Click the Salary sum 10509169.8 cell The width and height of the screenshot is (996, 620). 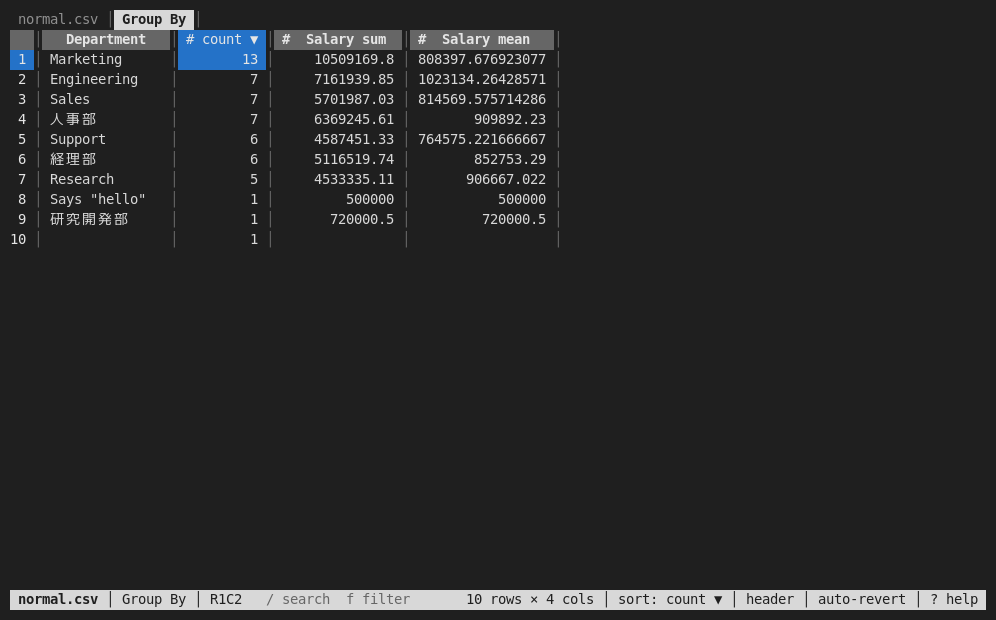point(338,60)
